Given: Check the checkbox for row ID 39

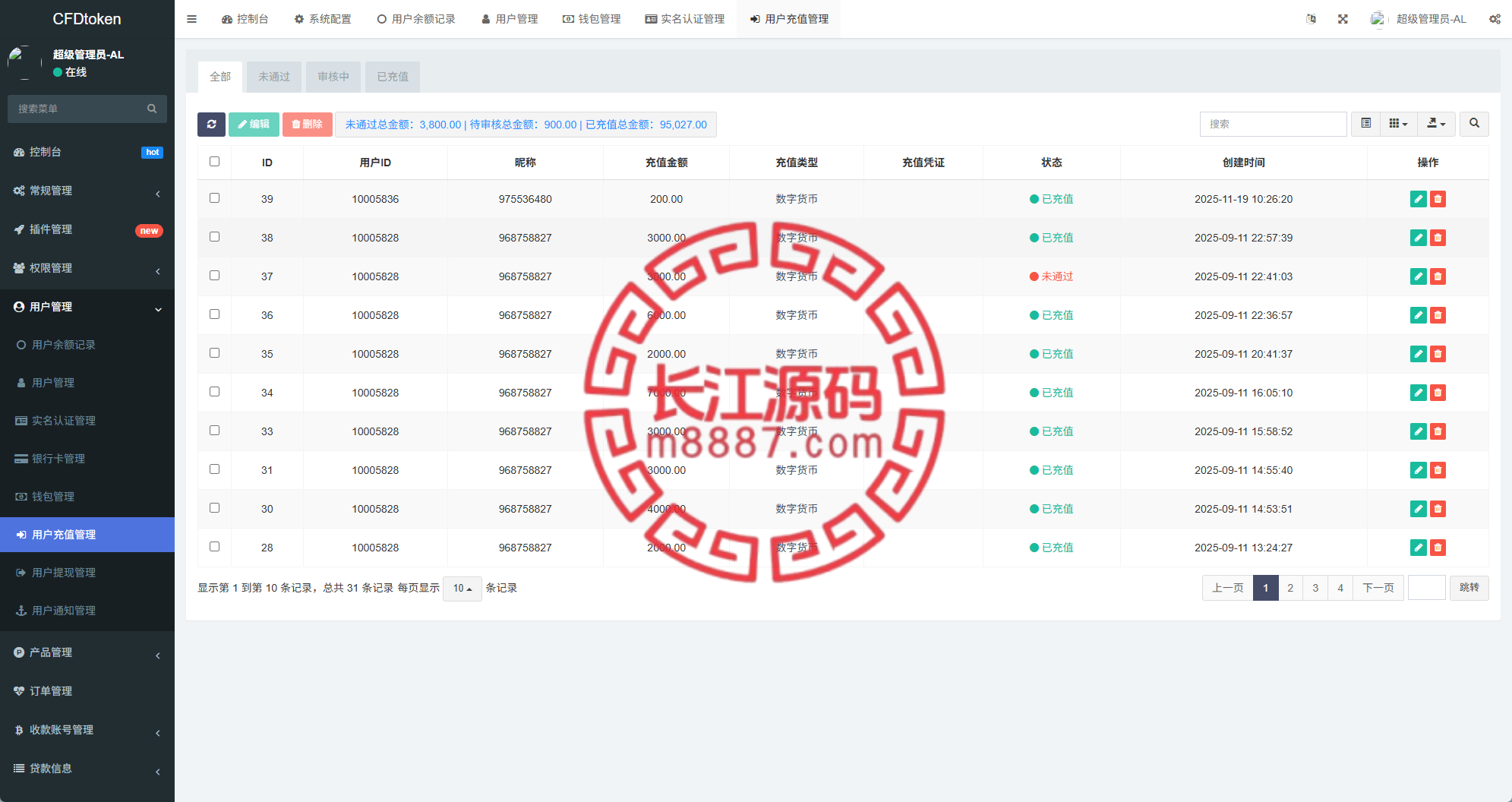Looking at the screenshot, I should [214, 197].
